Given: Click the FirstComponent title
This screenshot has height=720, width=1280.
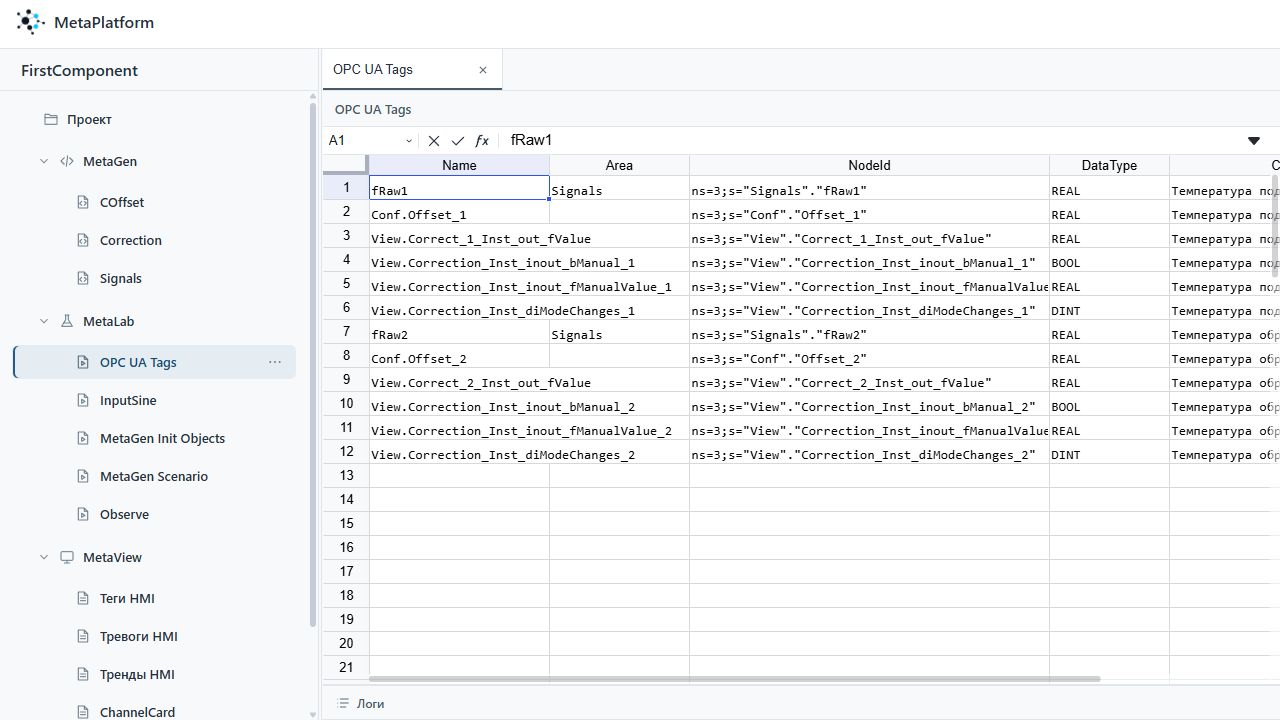Looking at the screenshot, I should pyautogui.click(x=80, y=71).
